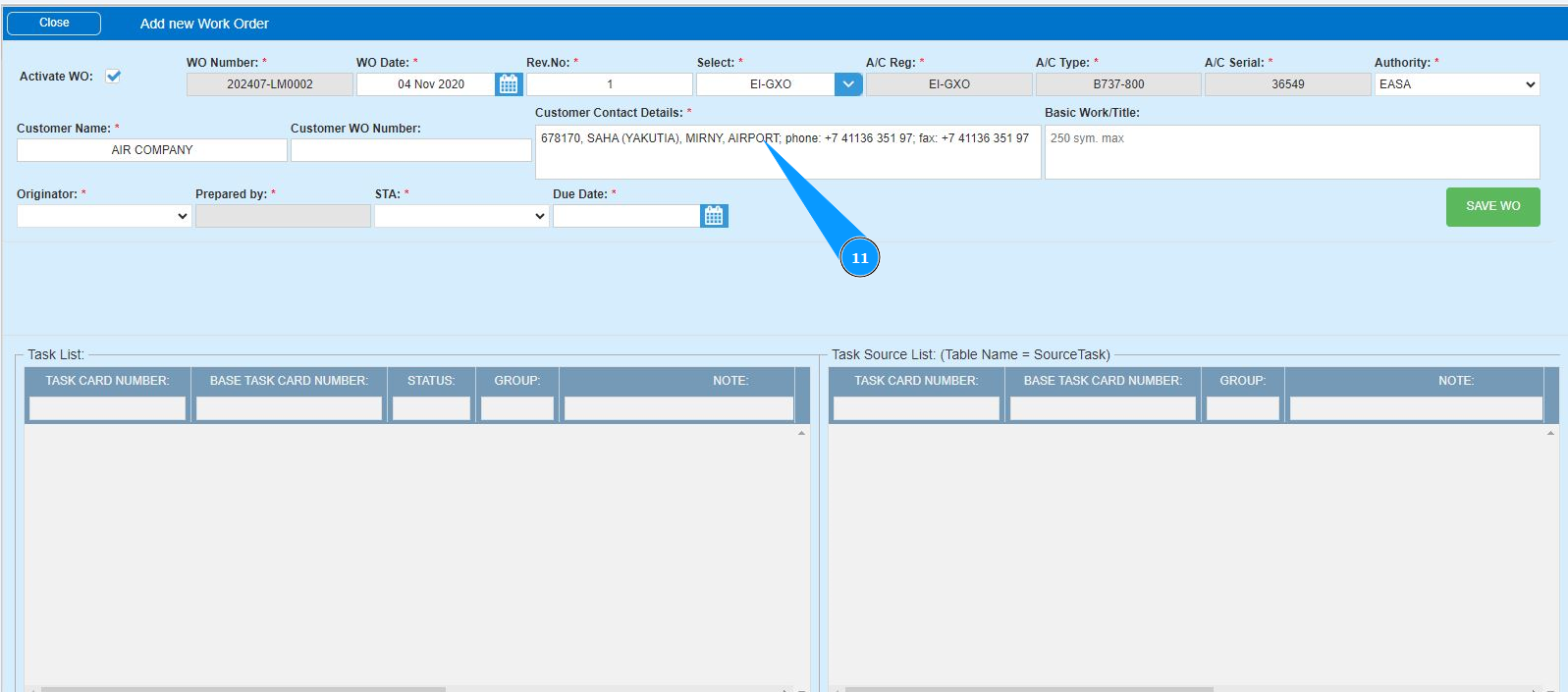Click the Select field showing EI-GXO
This screenshot has width=1568, height=692.
766,84
